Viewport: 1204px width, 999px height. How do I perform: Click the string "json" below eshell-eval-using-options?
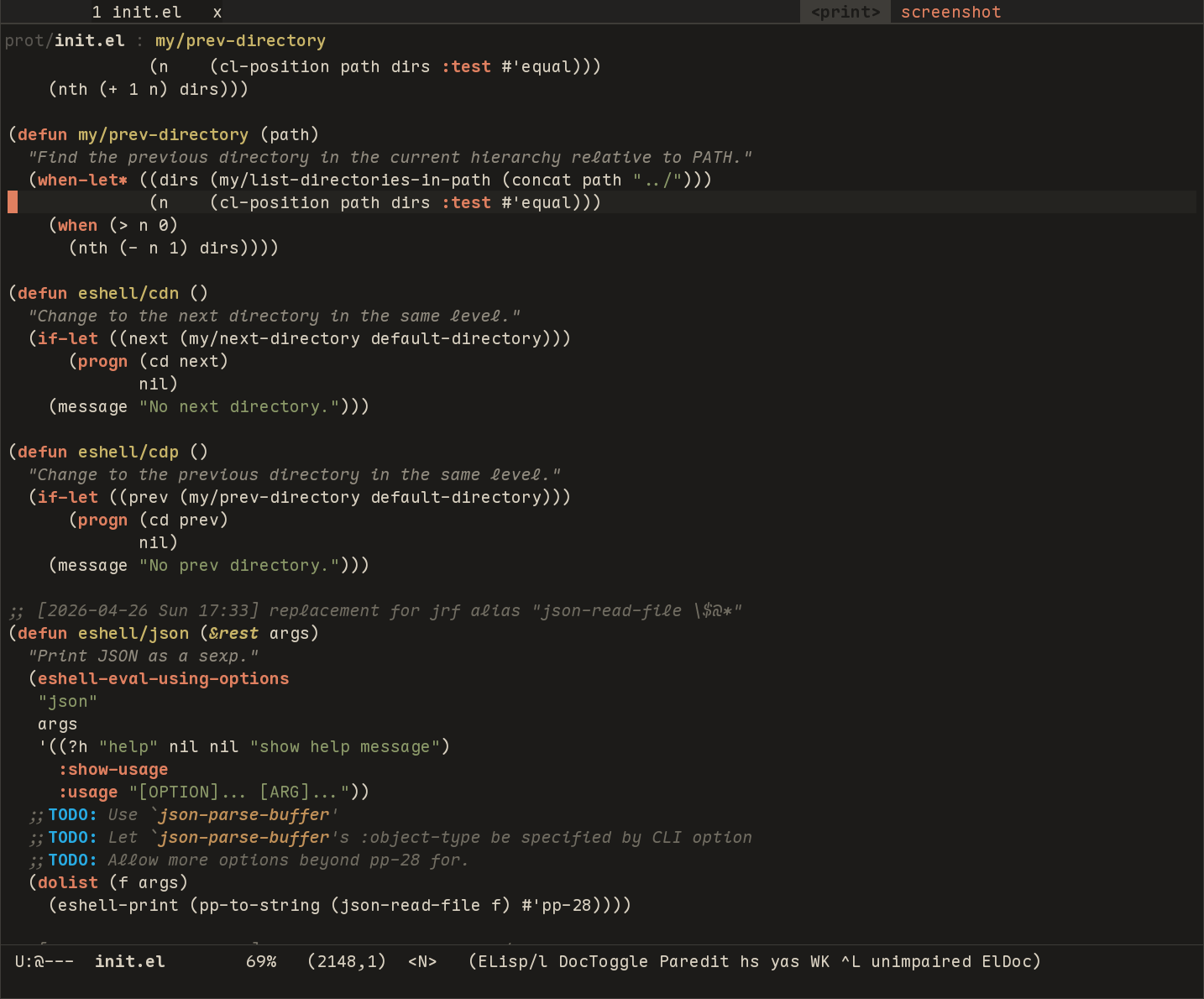click(x=68, y=701)
